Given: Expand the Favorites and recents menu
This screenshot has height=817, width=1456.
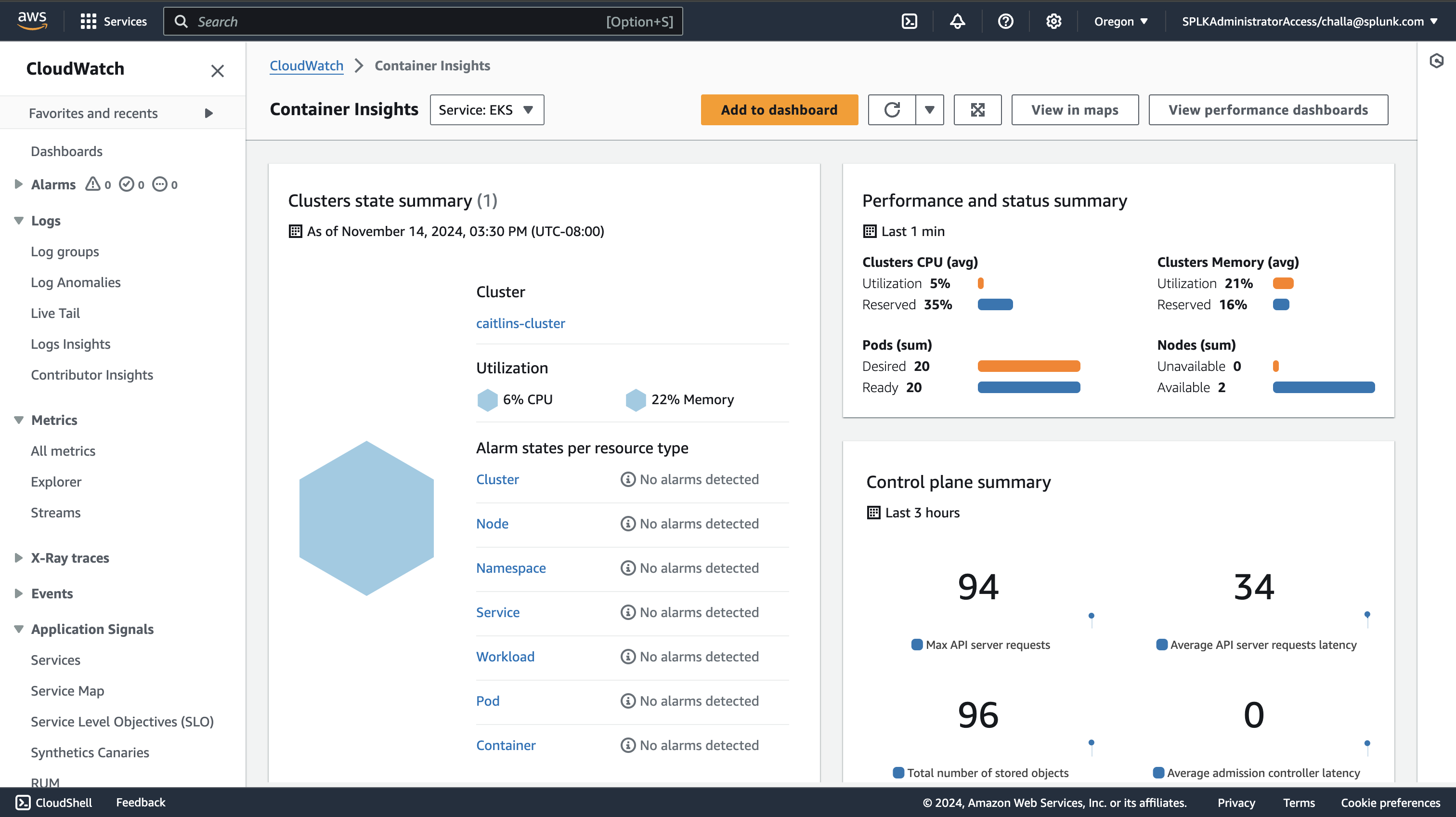Looking at the screenshot, I should [208, 113].
